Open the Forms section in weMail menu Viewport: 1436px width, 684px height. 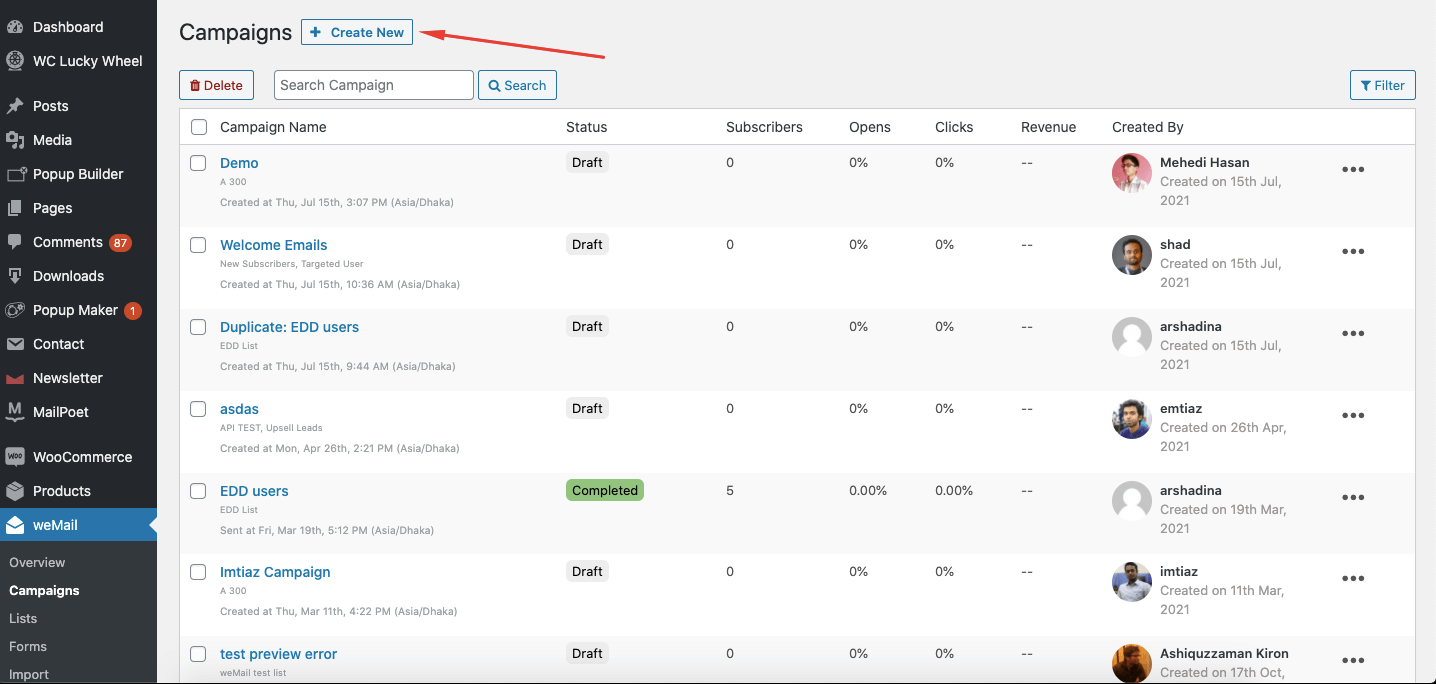(28, 646)
